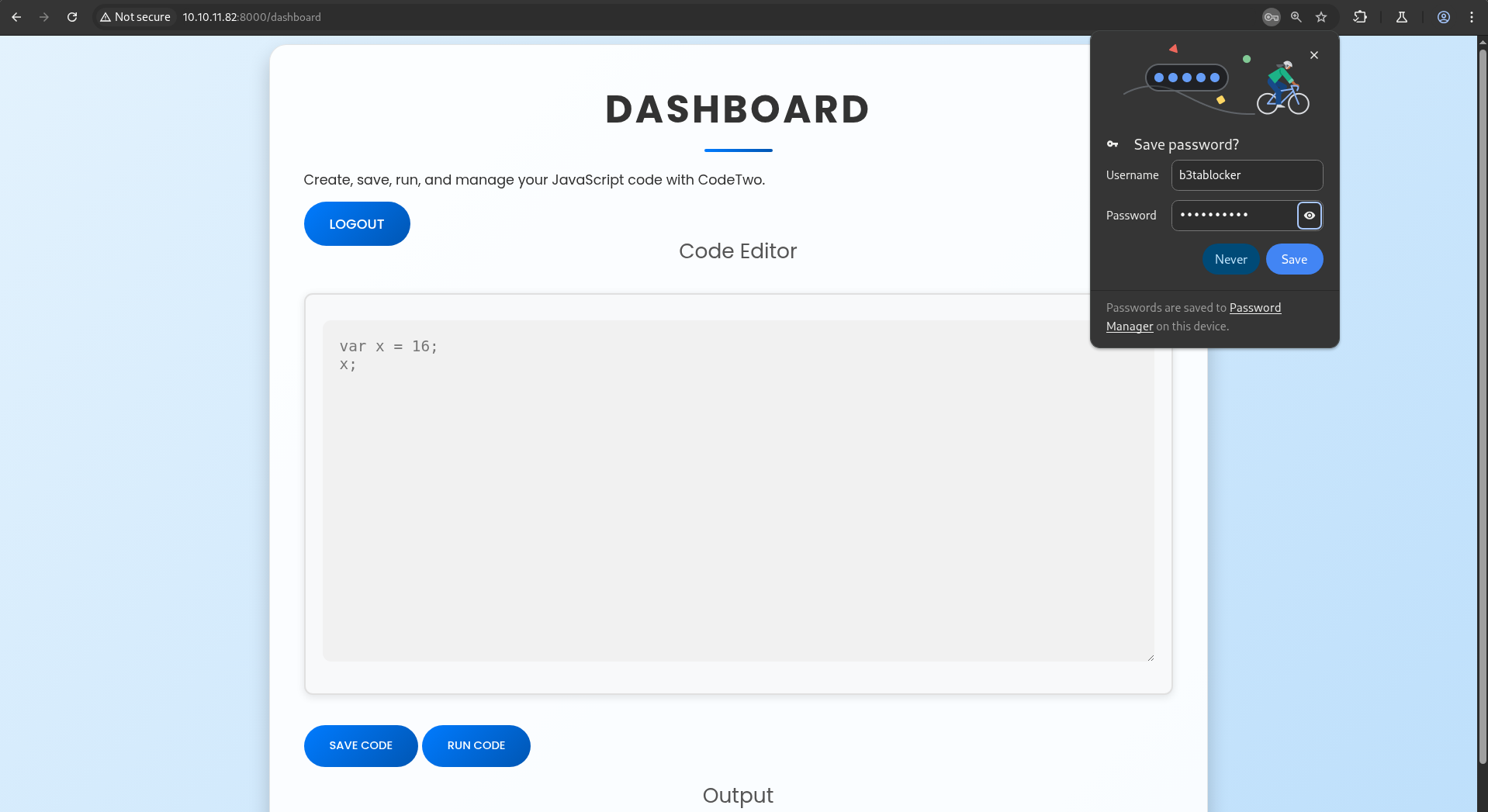
Task: Close the Save password popup
Action: pyautogui.click(x=1314, y=55)
